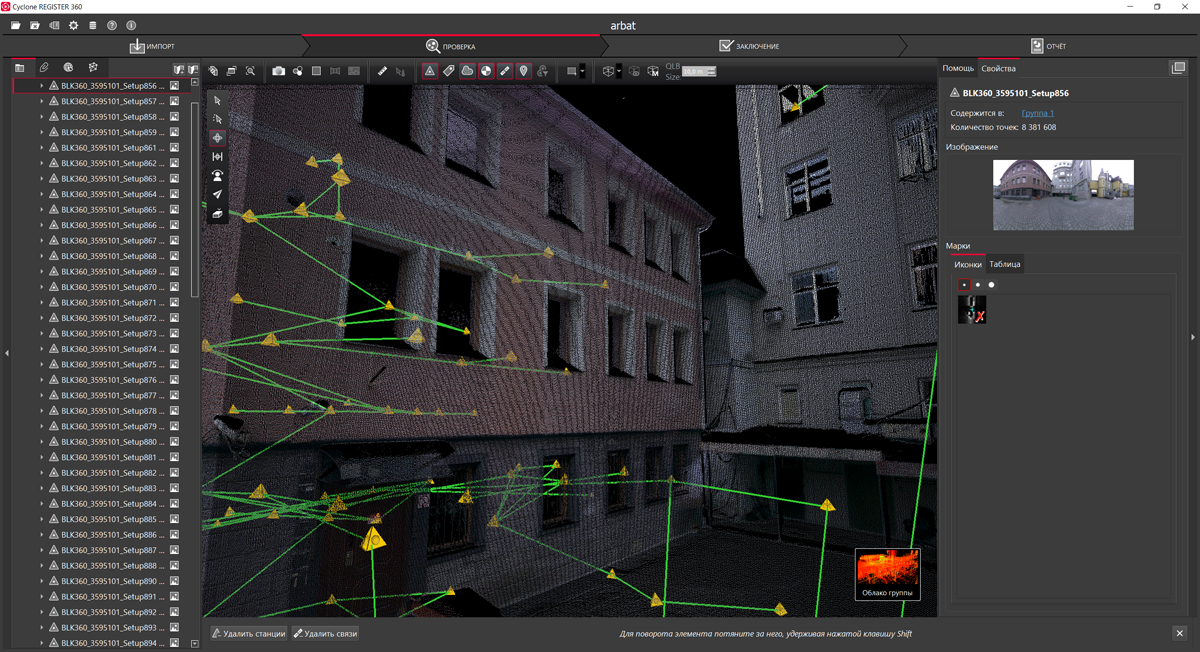Image resolution: width=1200 pixels, height=652 pixels.
Task: Toggle the geotag pin display
Action: [x=523, y=71]
